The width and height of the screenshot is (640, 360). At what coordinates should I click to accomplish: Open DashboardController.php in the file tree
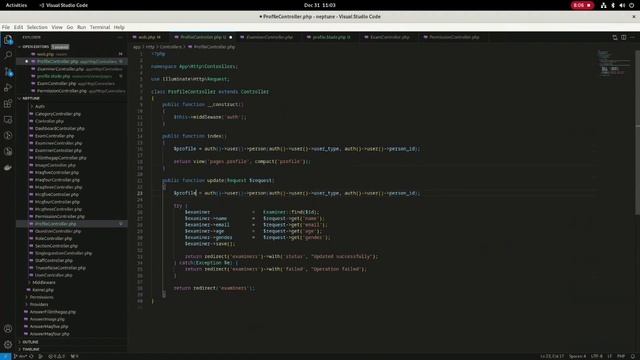click(60, 129)
